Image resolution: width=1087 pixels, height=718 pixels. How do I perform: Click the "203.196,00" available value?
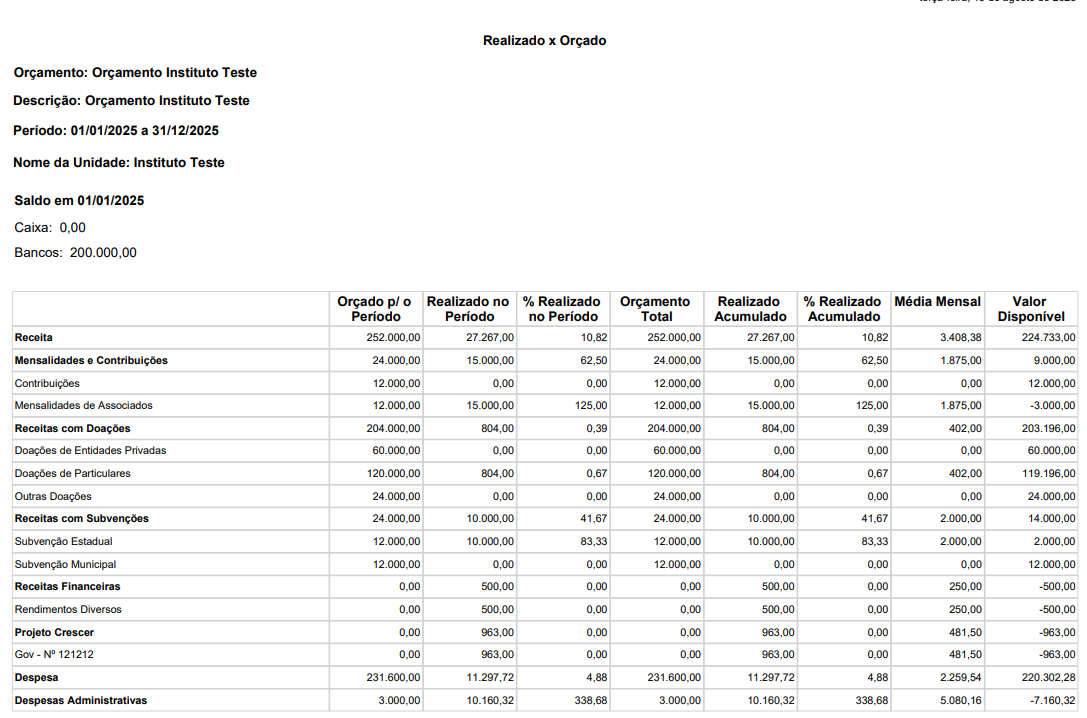(1048, 428)
